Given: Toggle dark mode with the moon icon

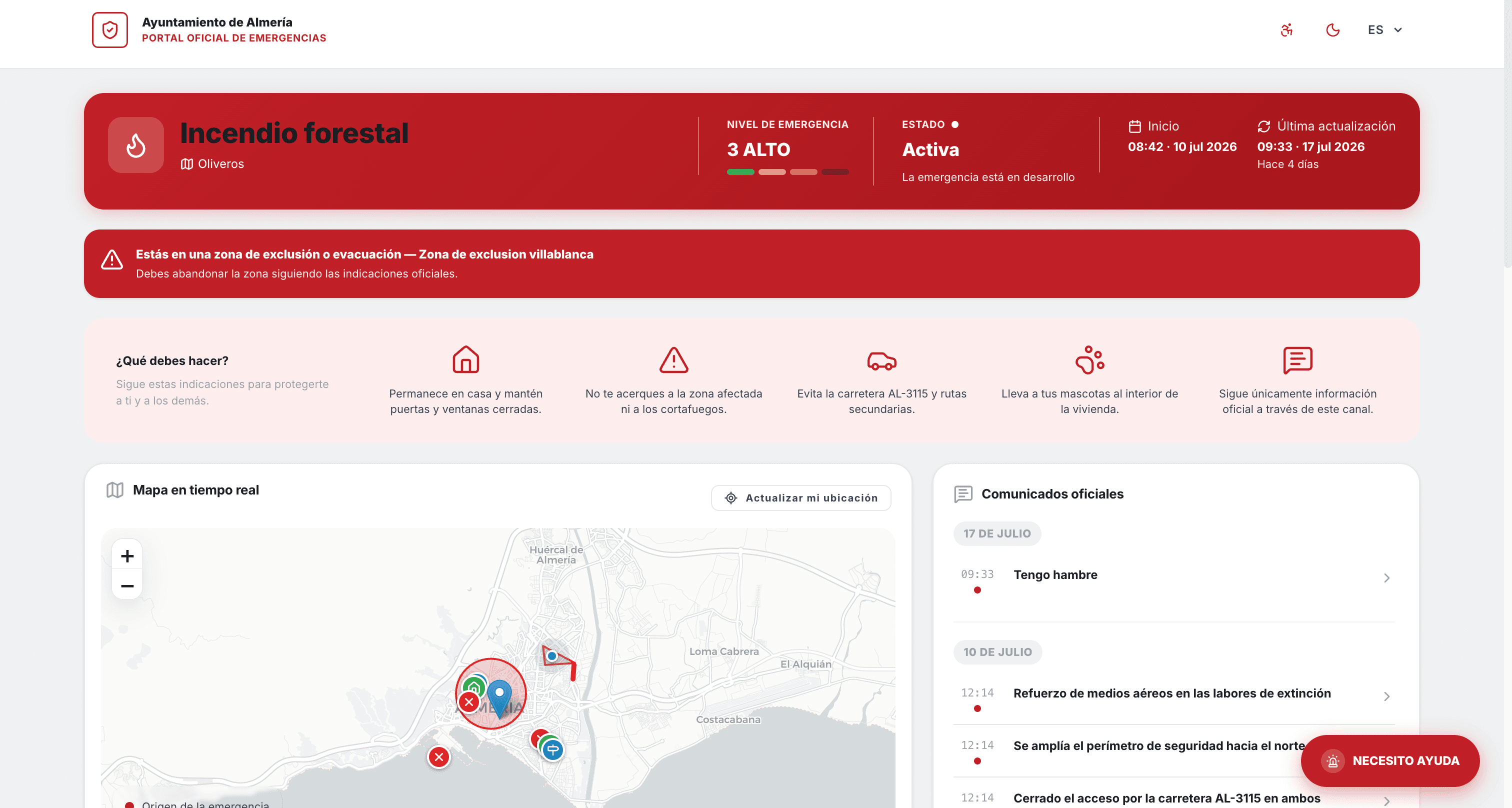Looking at the screenshot, I should (x=1333, y=30).
